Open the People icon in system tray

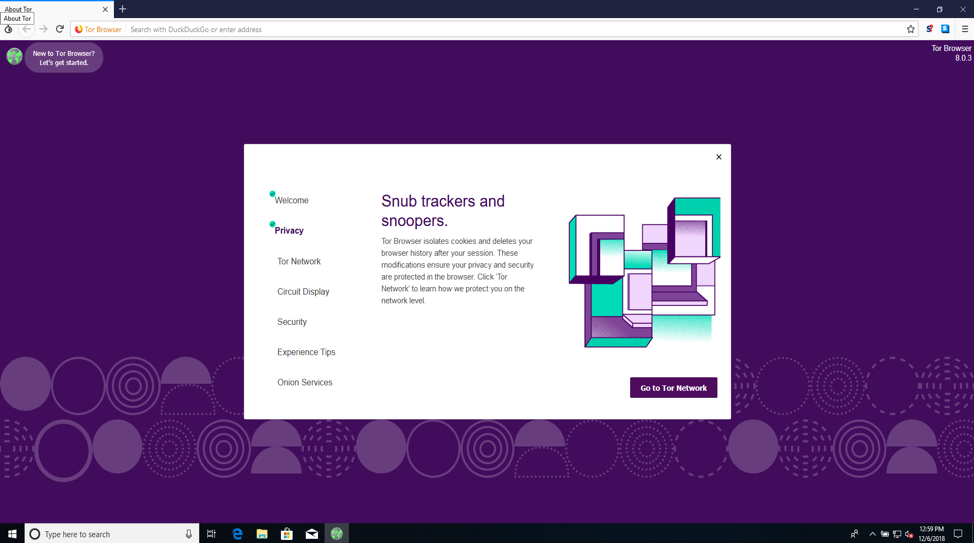tap(855, 534)
